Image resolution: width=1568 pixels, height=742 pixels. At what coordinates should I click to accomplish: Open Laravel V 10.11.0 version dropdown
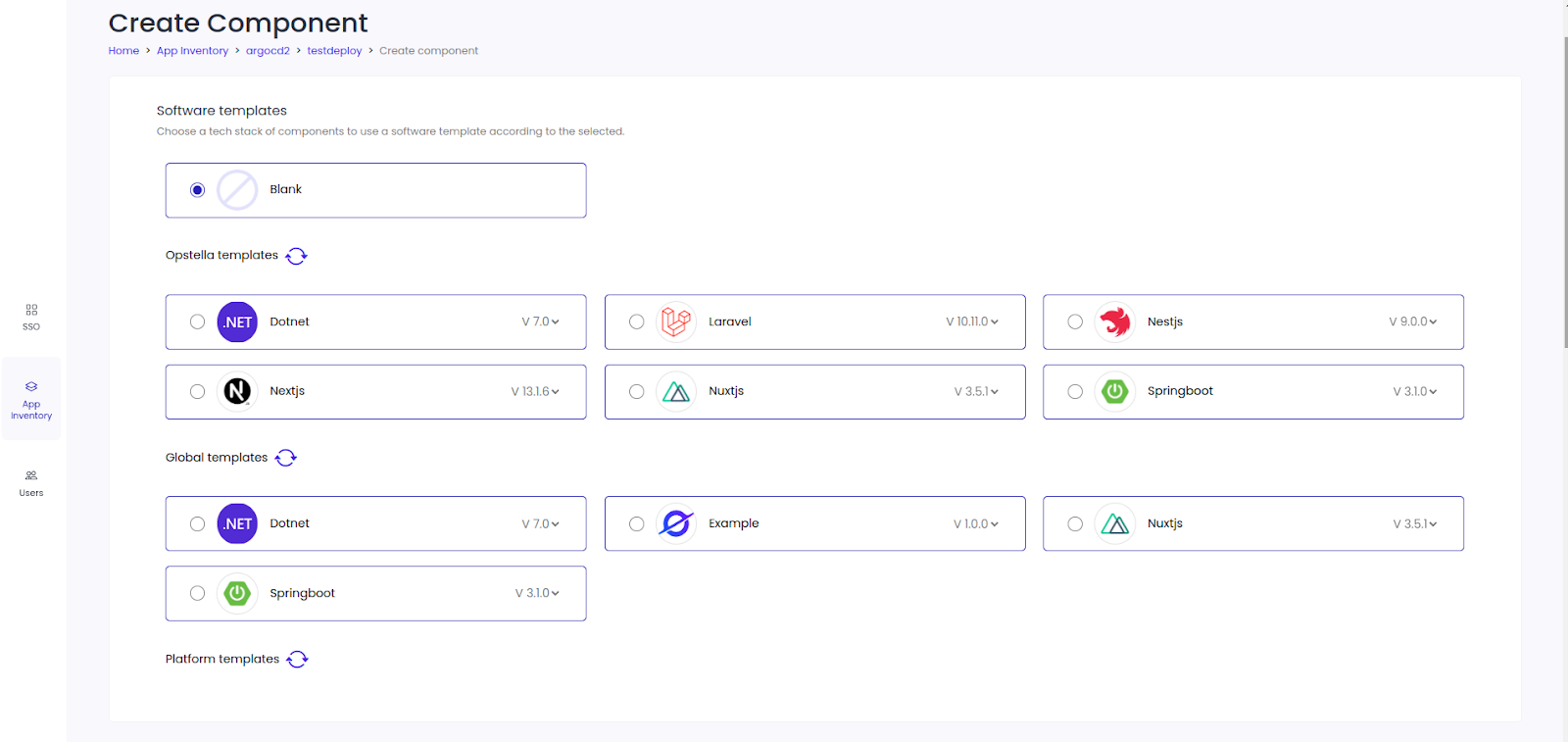[972, 322]
